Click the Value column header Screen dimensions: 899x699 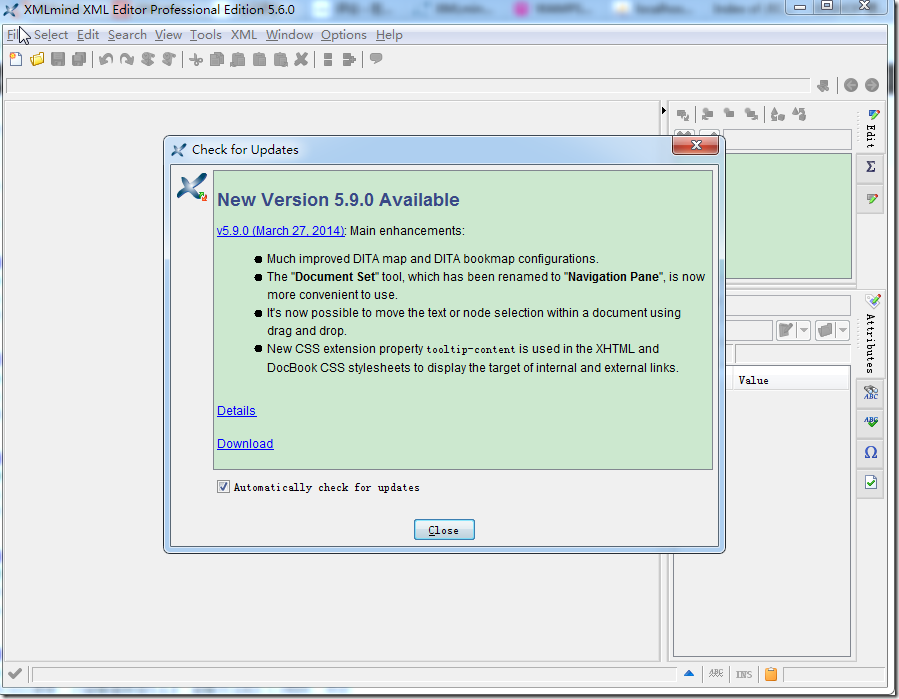click(x=790, y=380)
